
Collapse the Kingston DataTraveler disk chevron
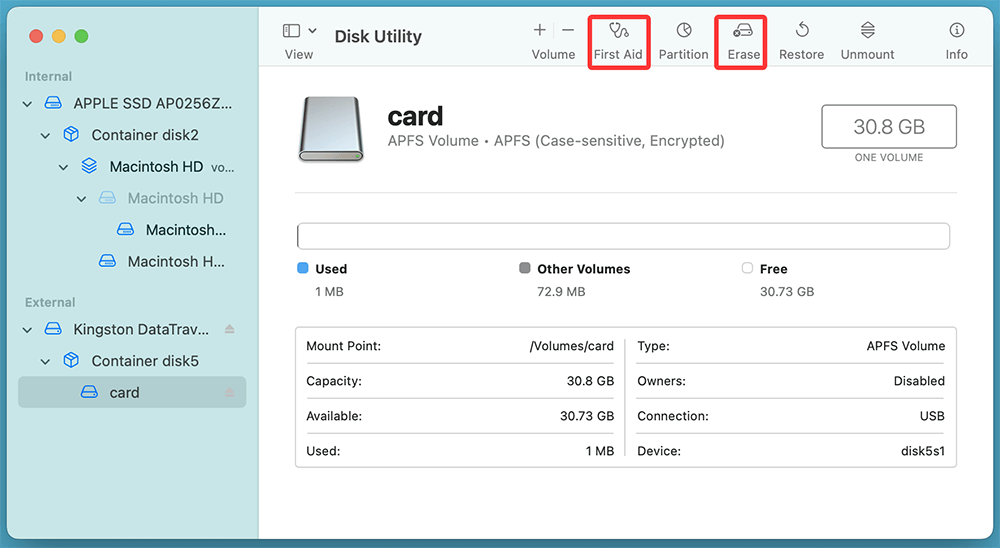27,330
